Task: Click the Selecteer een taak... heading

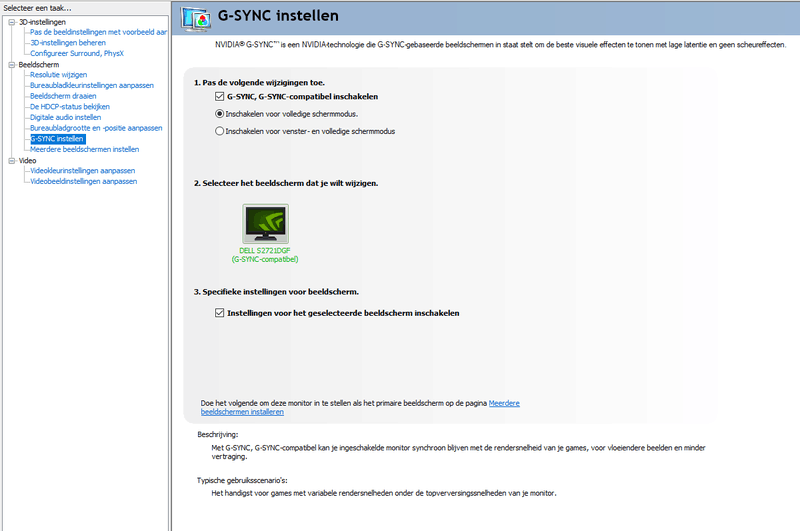Action: (37, 8)
